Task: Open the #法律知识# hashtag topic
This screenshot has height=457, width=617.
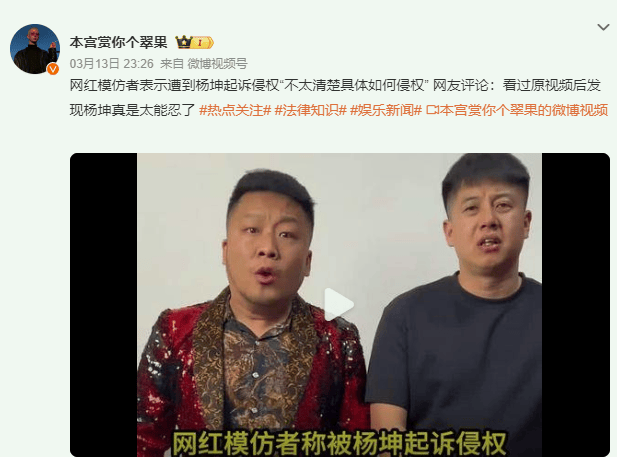Action: click(x=310, y=110)
